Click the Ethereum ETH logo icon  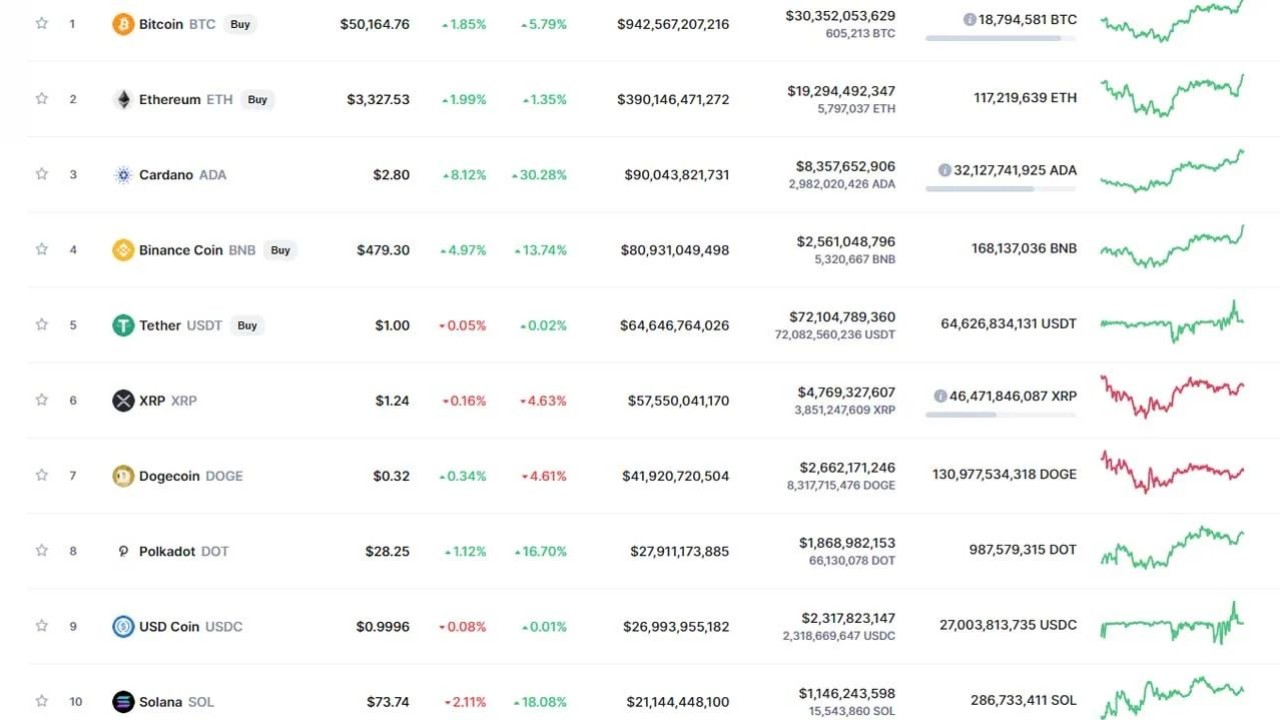click(x=122, y=98)
